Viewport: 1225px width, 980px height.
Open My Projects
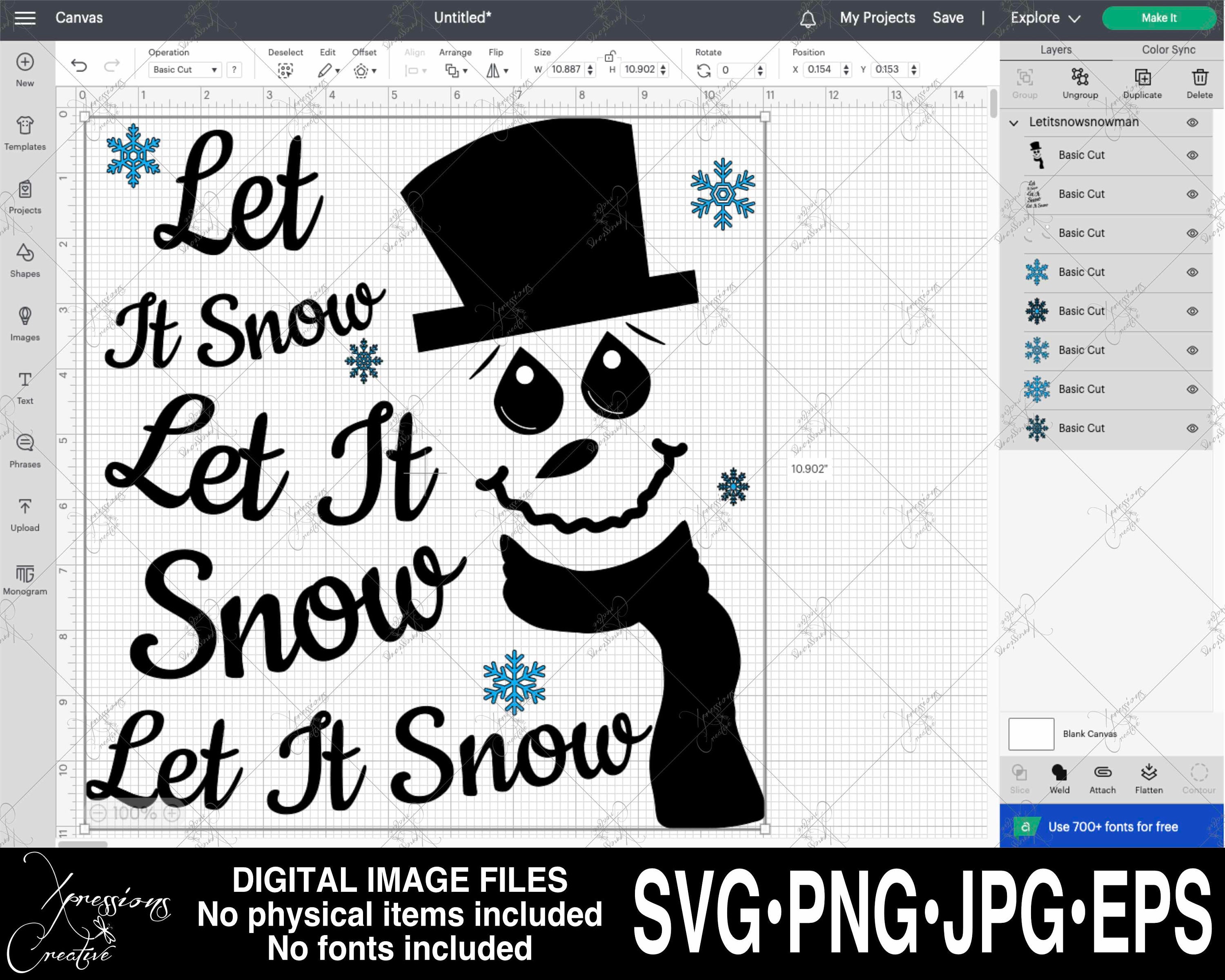pyautogui.click(x=877, y=18)
